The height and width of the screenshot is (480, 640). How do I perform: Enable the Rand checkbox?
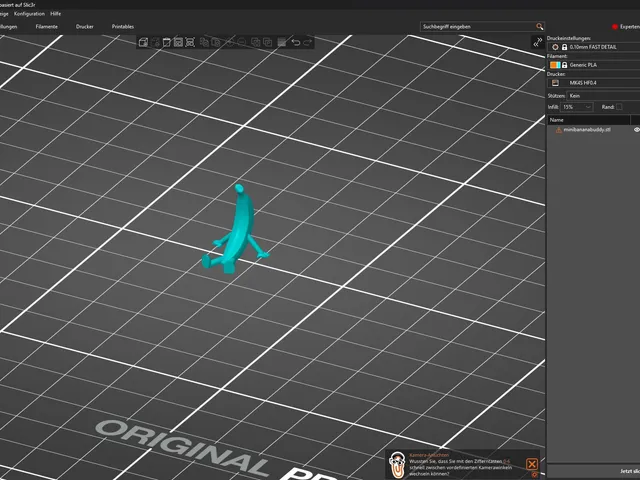619,107
